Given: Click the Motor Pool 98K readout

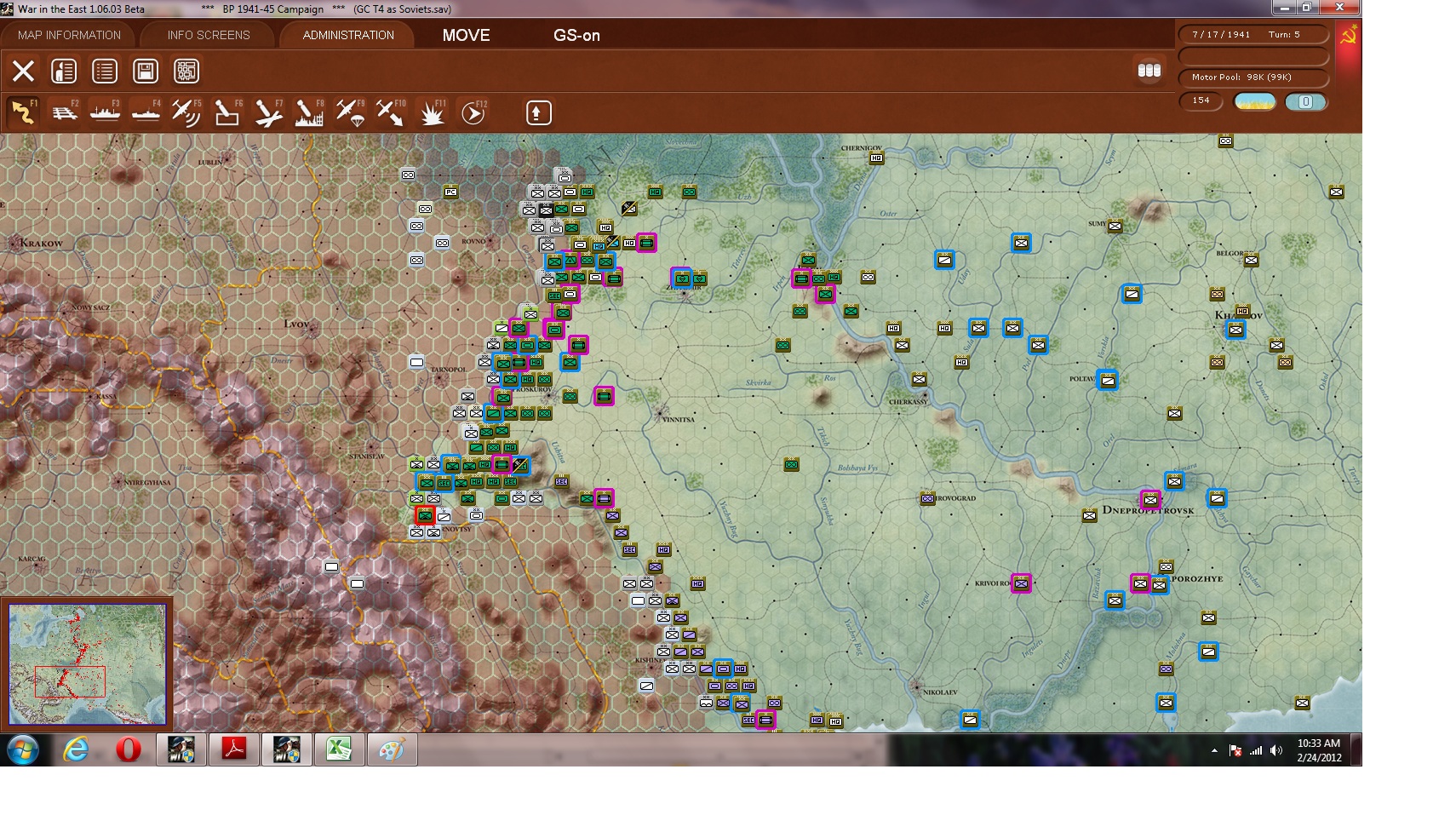Looking at the screenshot, I should [1253, 78].
